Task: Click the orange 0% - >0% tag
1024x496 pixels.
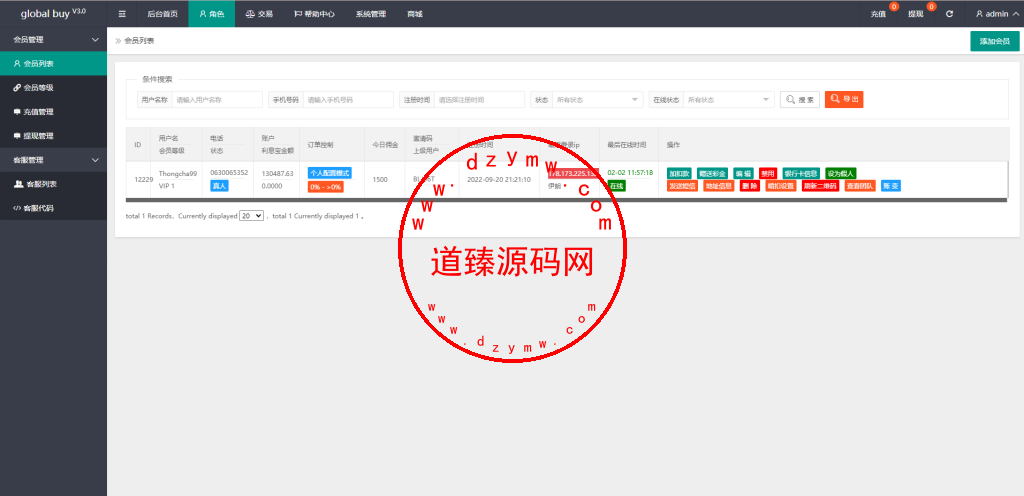Action: point(325,187)
